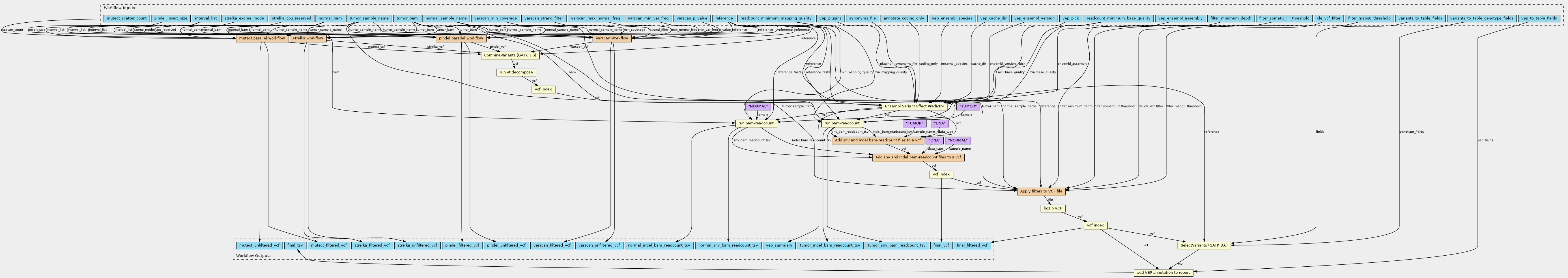The width and height of the screenshot is (1568, 278).
Task: Select the normal_indel_bam_readcount_tsv output node
Action: coord(659,246)
